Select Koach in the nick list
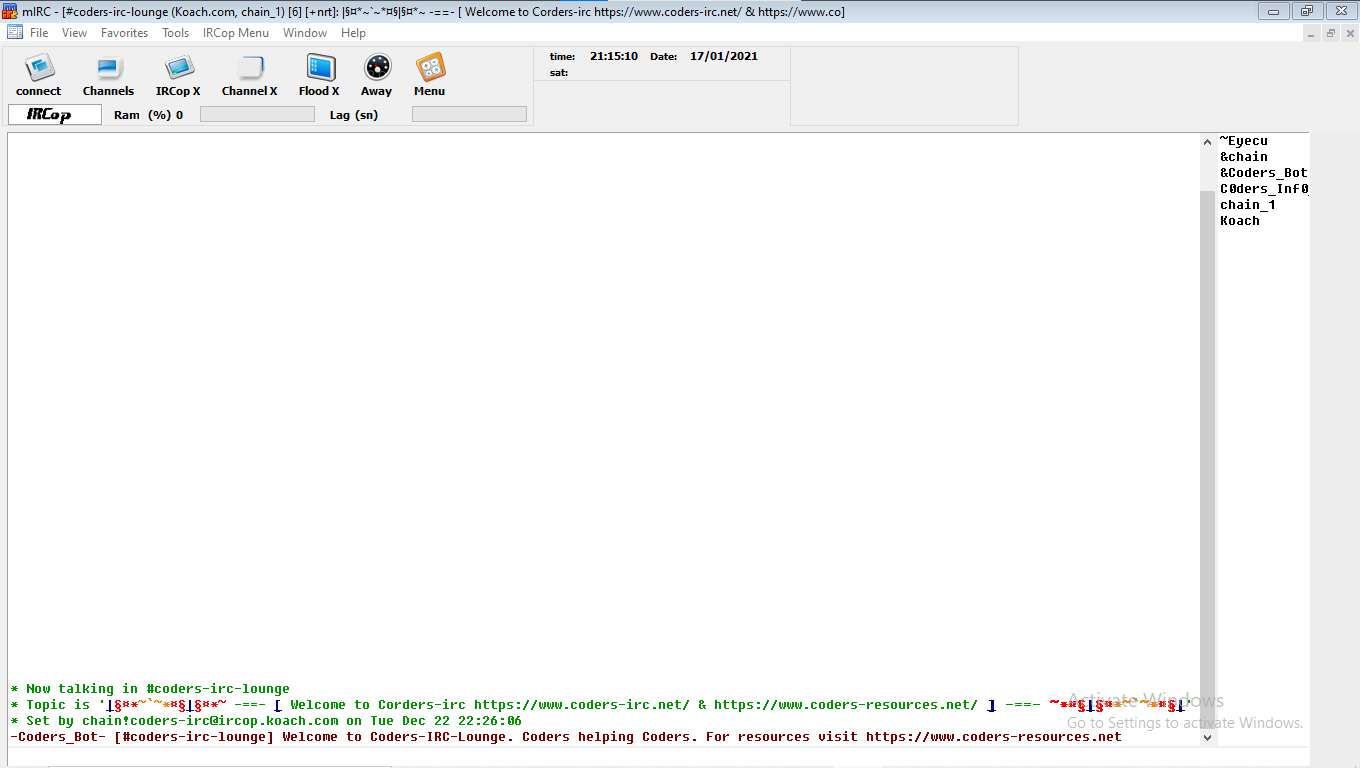The image size is (1360, 768). click(1240, 221)
